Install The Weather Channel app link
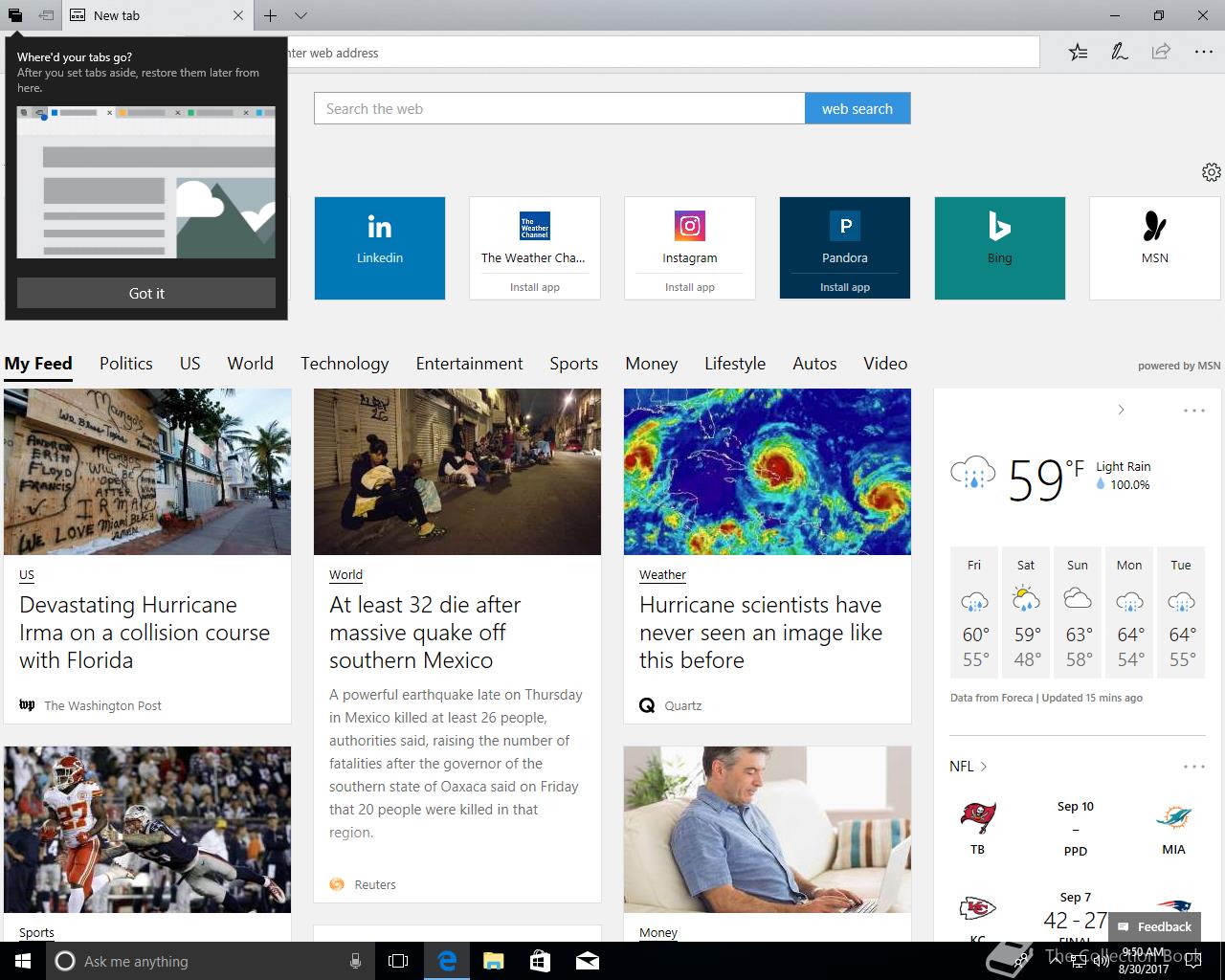This screenshot has height=980, width=1225. 535,287
